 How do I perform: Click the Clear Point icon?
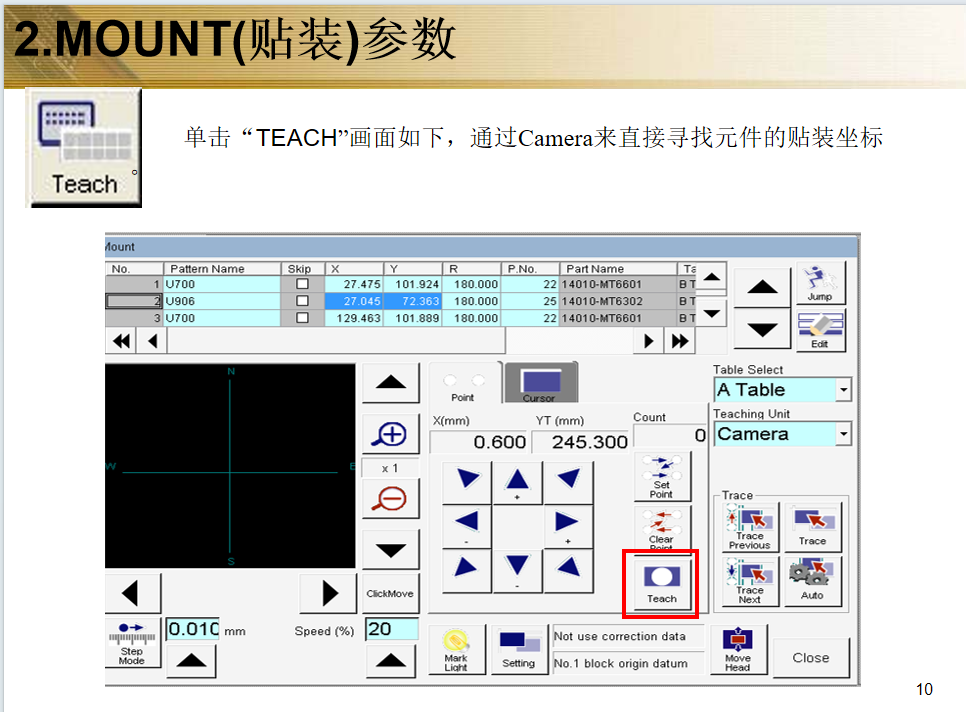661,529
